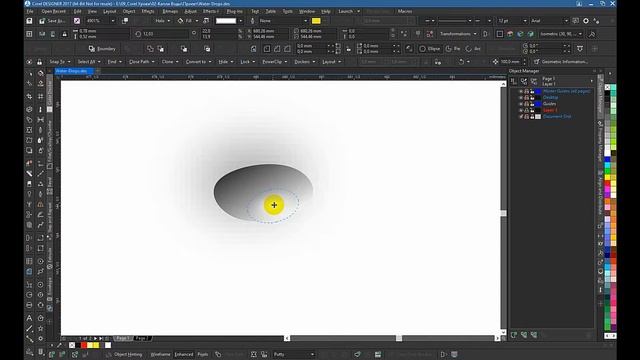Image resolution: width=640 pixels, height=360 pixels.
Task: Click the lock ratio padlock icon
Action: click(x=64, y=34)
